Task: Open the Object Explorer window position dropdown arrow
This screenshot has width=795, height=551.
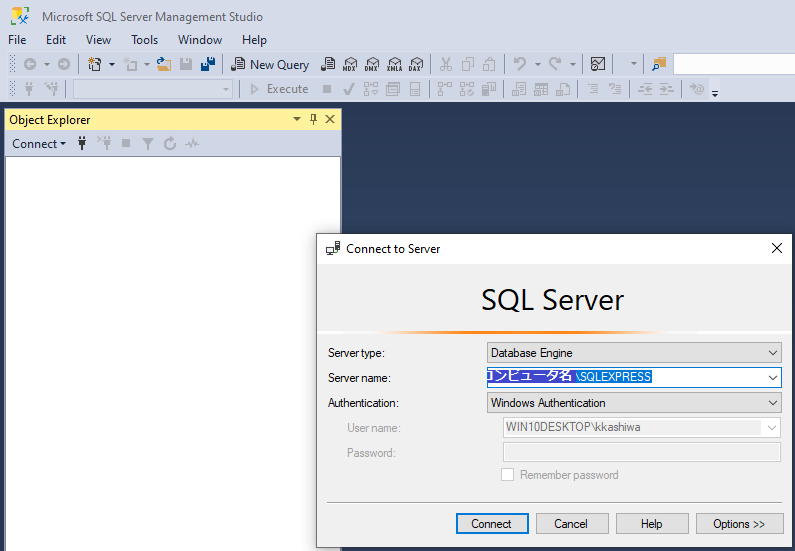Action: click(297, 119)
